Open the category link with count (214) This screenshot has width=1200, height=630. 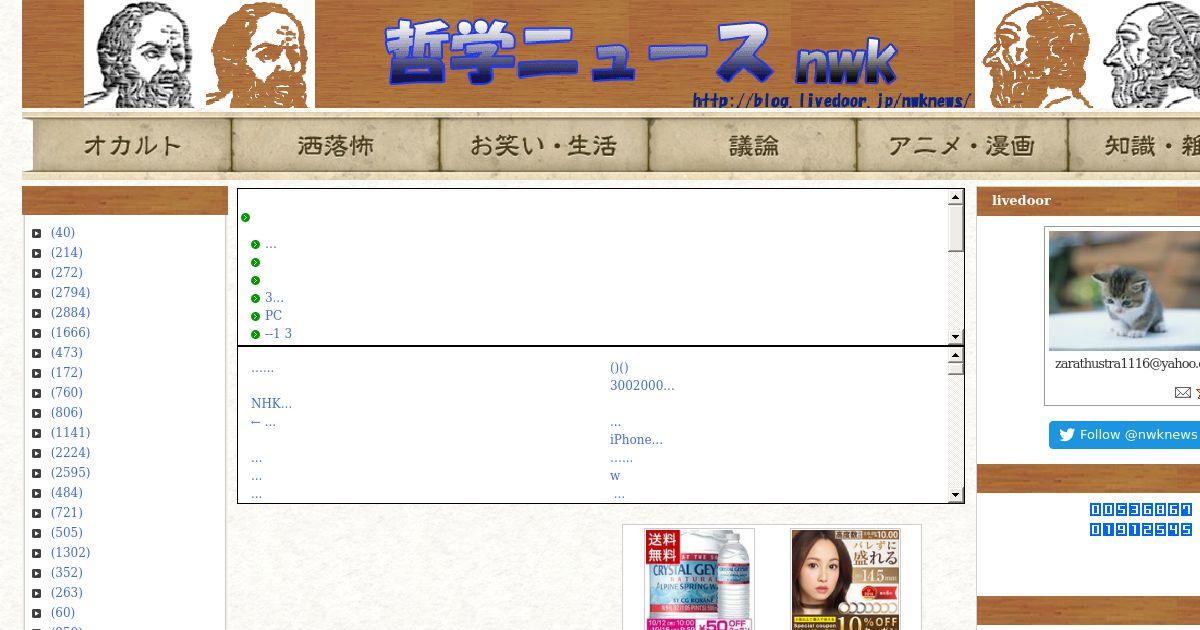click(x=67, y=253)
